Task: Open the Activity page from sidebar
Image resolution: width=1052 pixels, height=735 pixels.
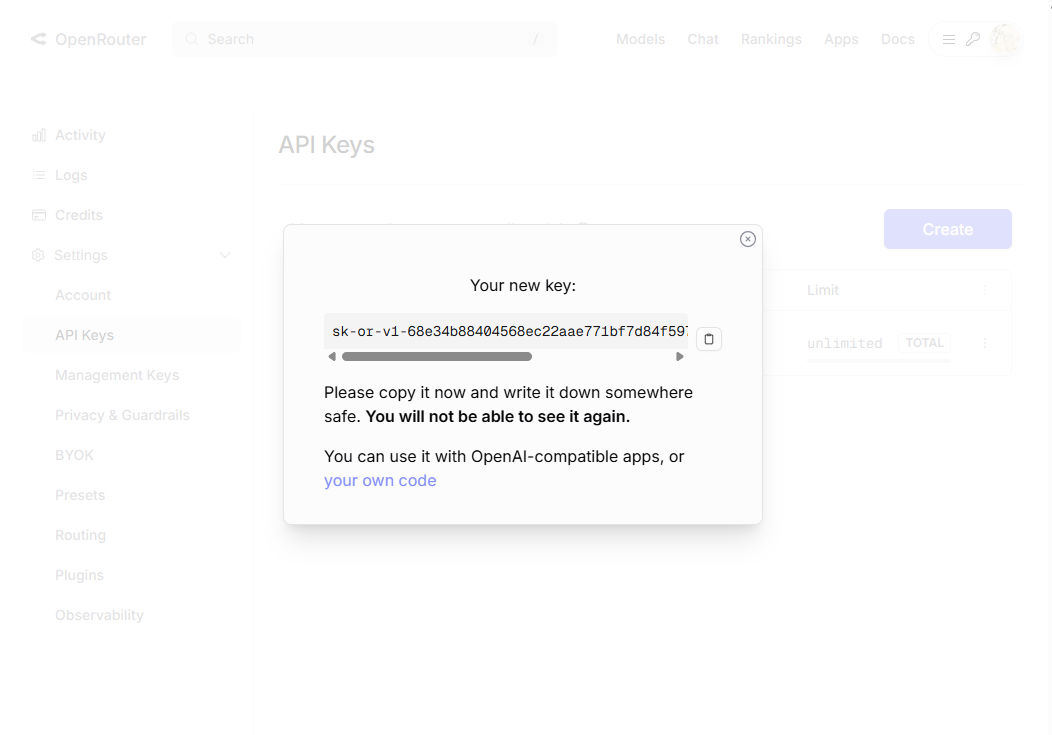Action: 80,135
